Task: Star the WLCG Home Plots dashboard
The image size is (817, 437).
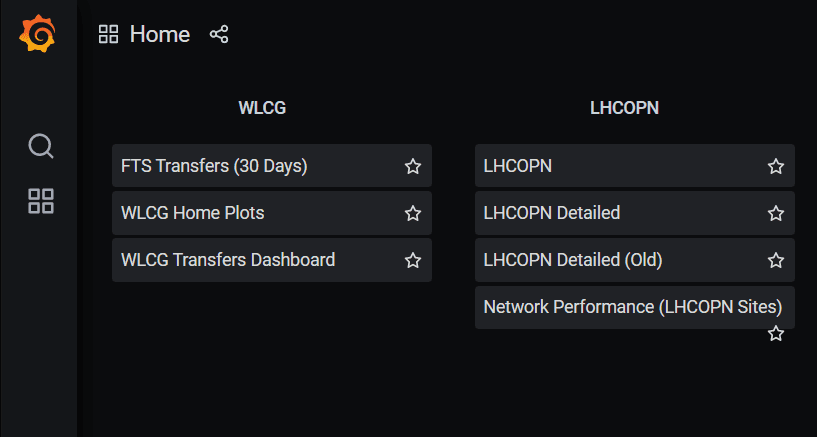Action: coord(413,214)
